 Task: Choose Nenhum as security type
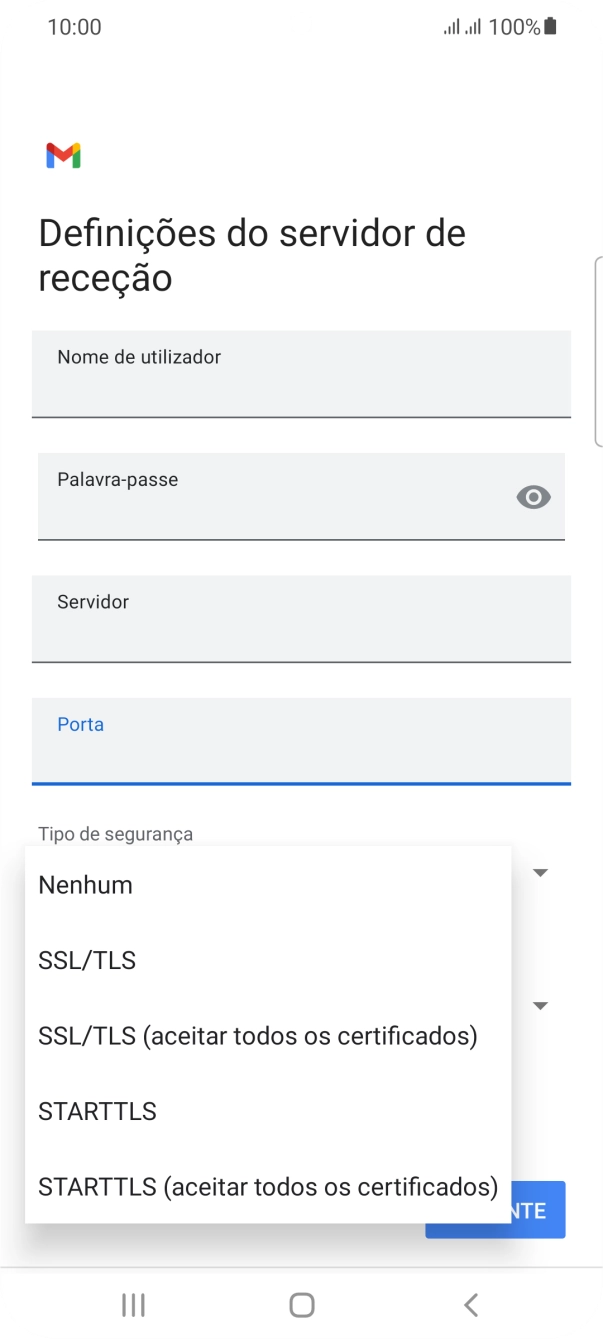84,884
